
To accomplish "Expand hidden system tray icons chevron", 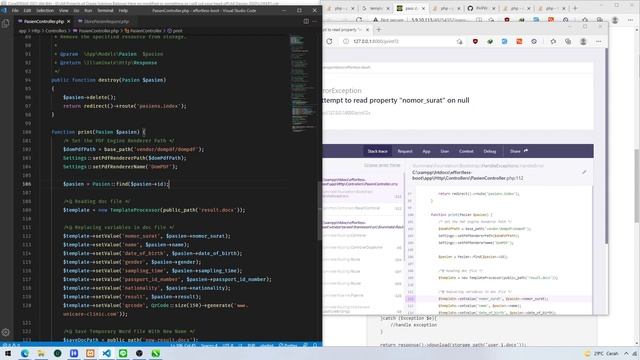I will tap(626, 353).
